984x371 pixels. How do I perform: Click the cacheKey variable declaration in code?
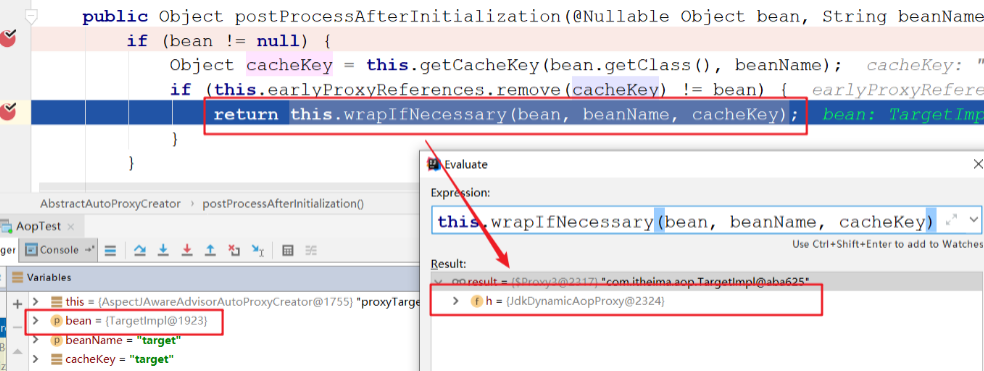click(289, 65)
